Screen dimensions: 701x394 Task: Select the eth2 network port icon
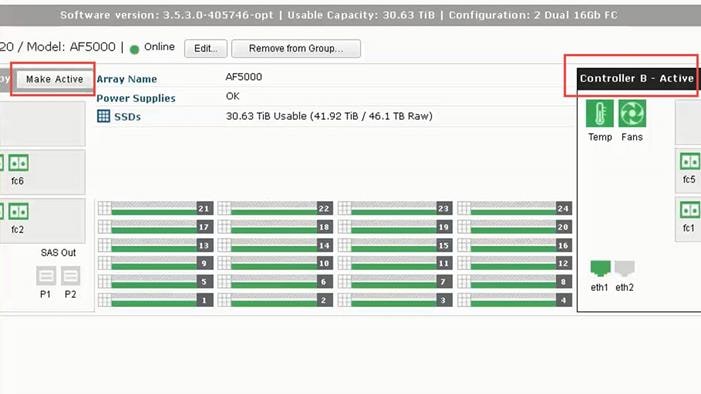point(625,268)
